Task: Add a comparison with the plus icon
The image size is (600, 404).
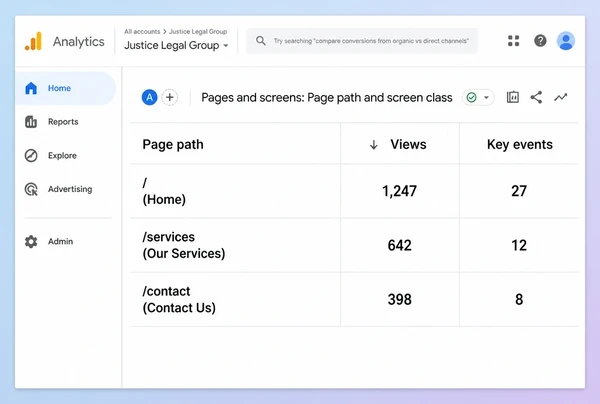Action: tap(170, 98)
